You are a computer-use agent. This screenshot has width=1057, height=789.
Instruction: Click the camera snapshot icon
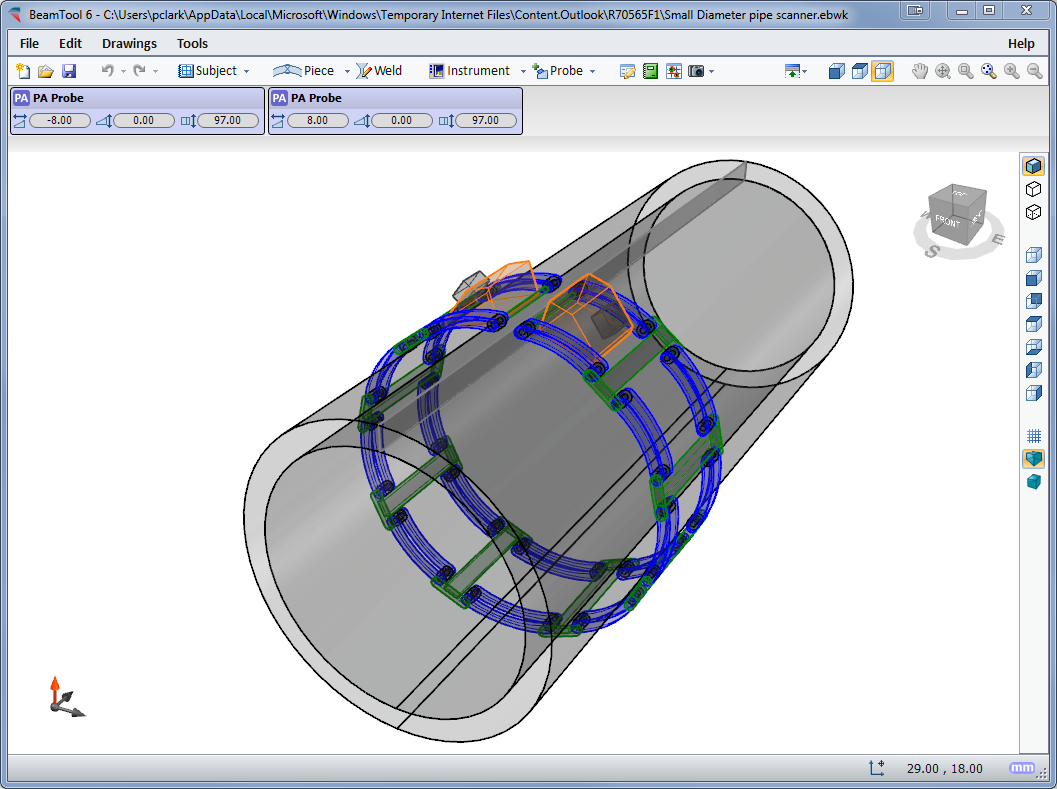696,71
